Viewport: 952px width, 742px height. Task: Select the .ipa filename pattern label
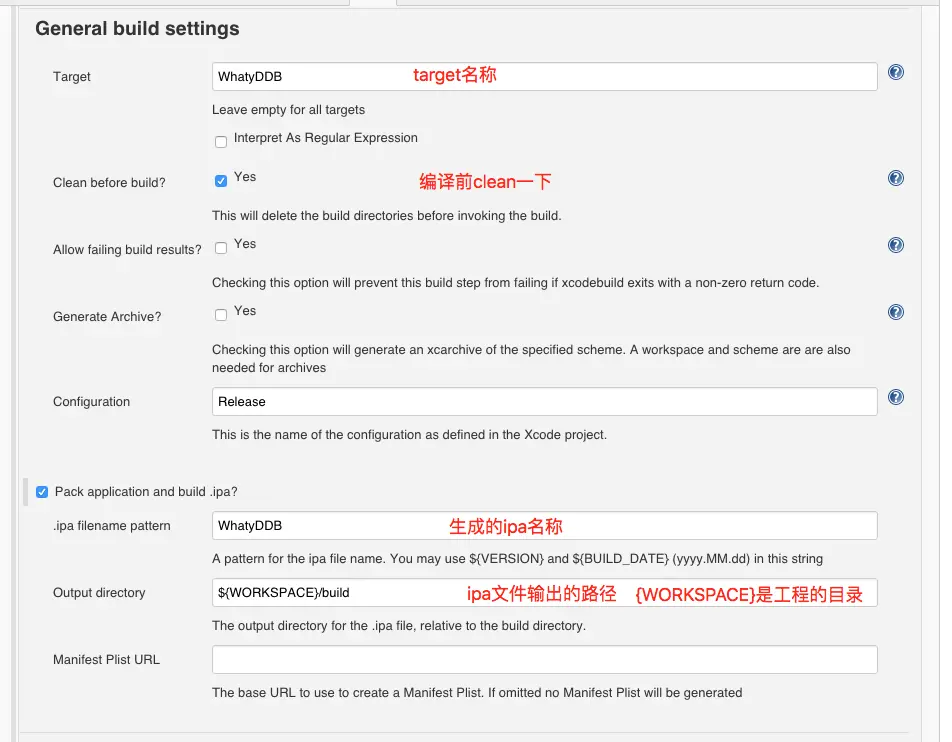pos(112,526)
